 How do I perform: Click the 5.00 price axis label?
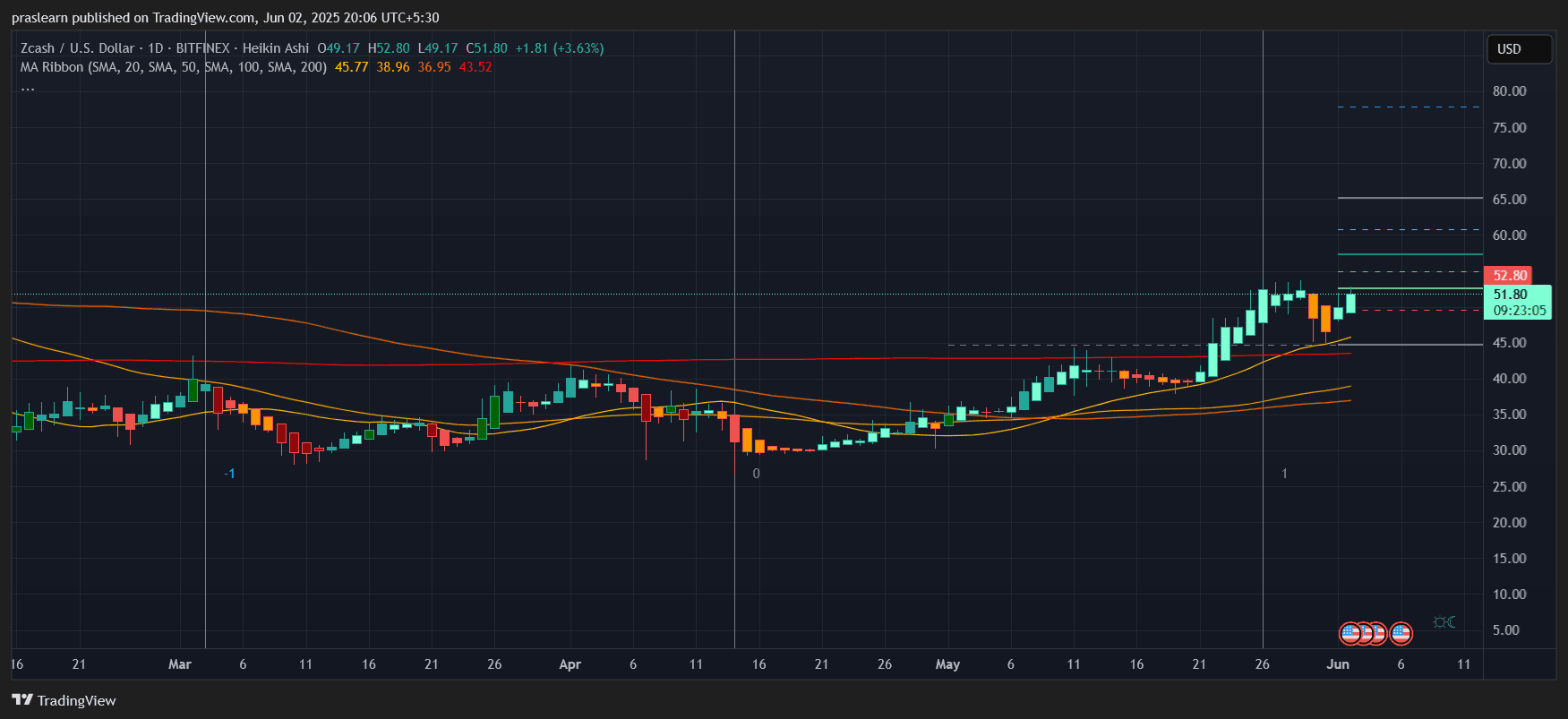click(x=1506, y=630)
